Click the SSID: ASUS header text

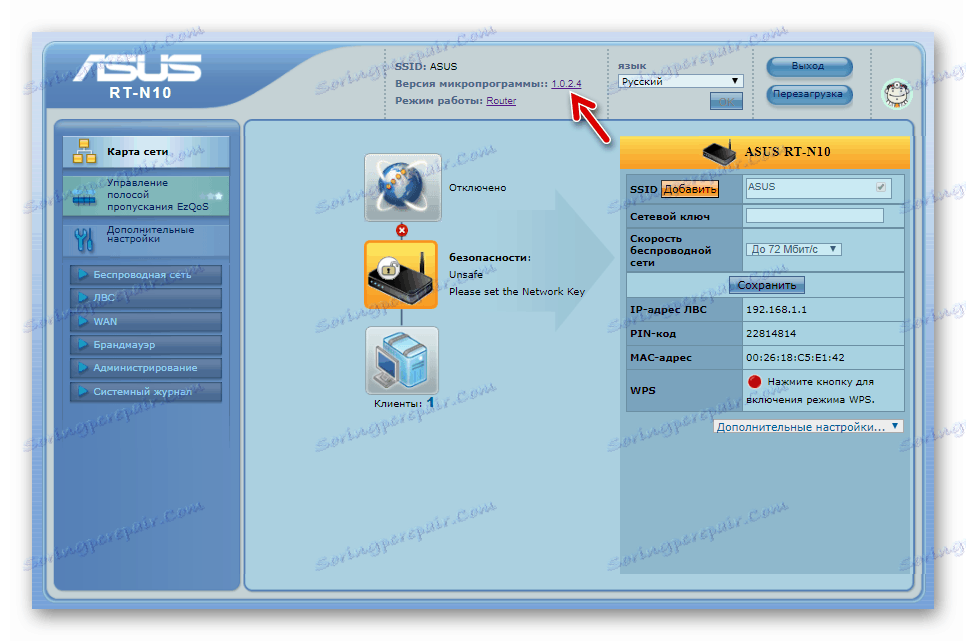coord(426,67)
